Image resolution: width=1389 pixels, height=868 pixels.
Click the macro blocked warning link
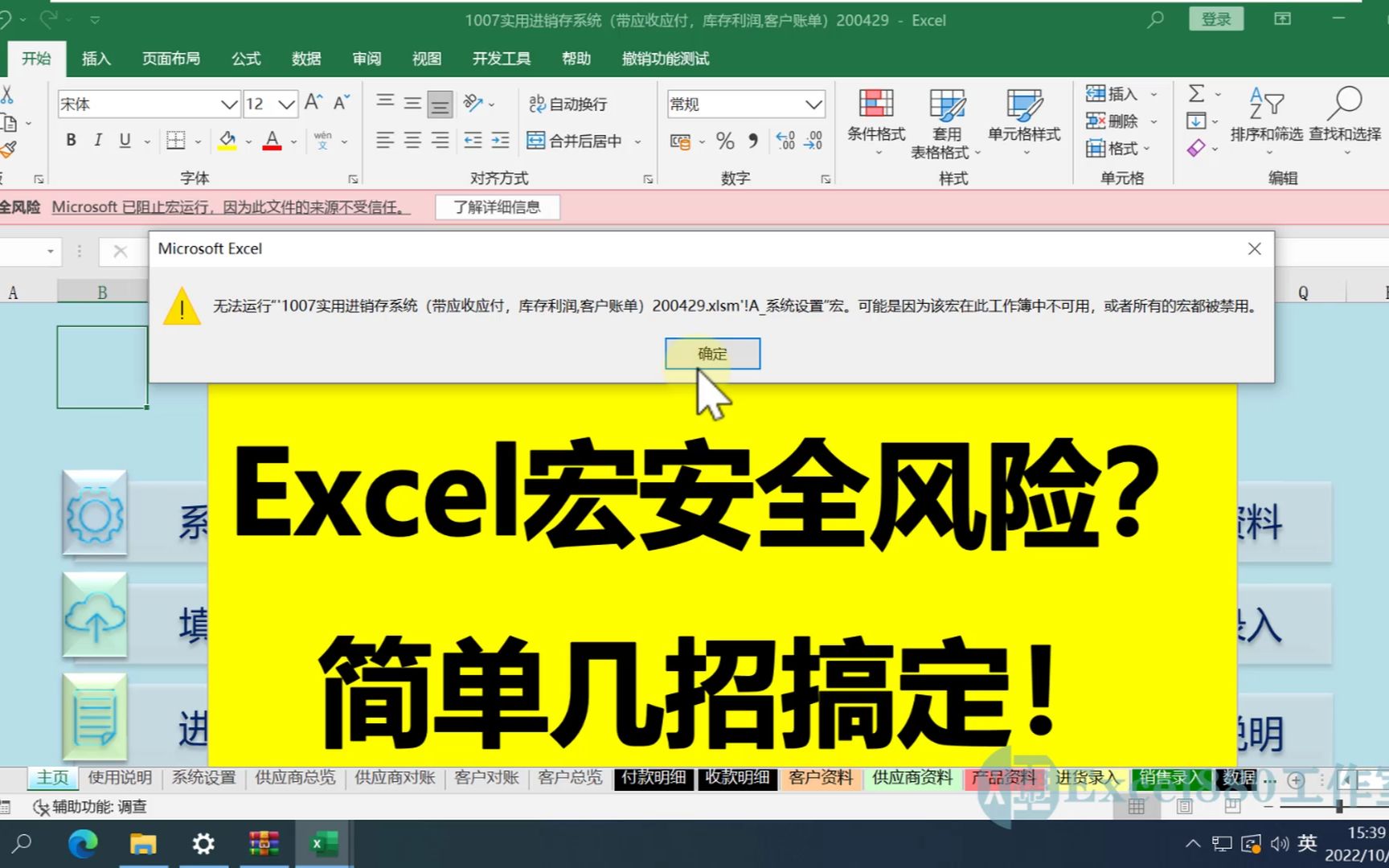coord(231,207)
